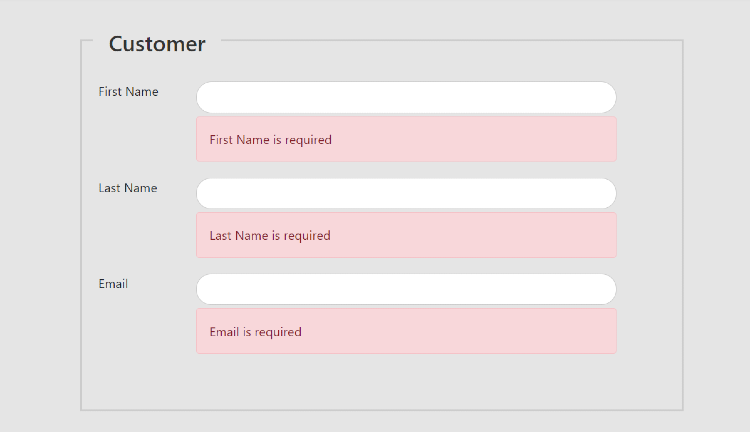Click the "Email is required" error message
This screenshot has height=432, width=750.
pyautogui.click(x=406, y=332)
